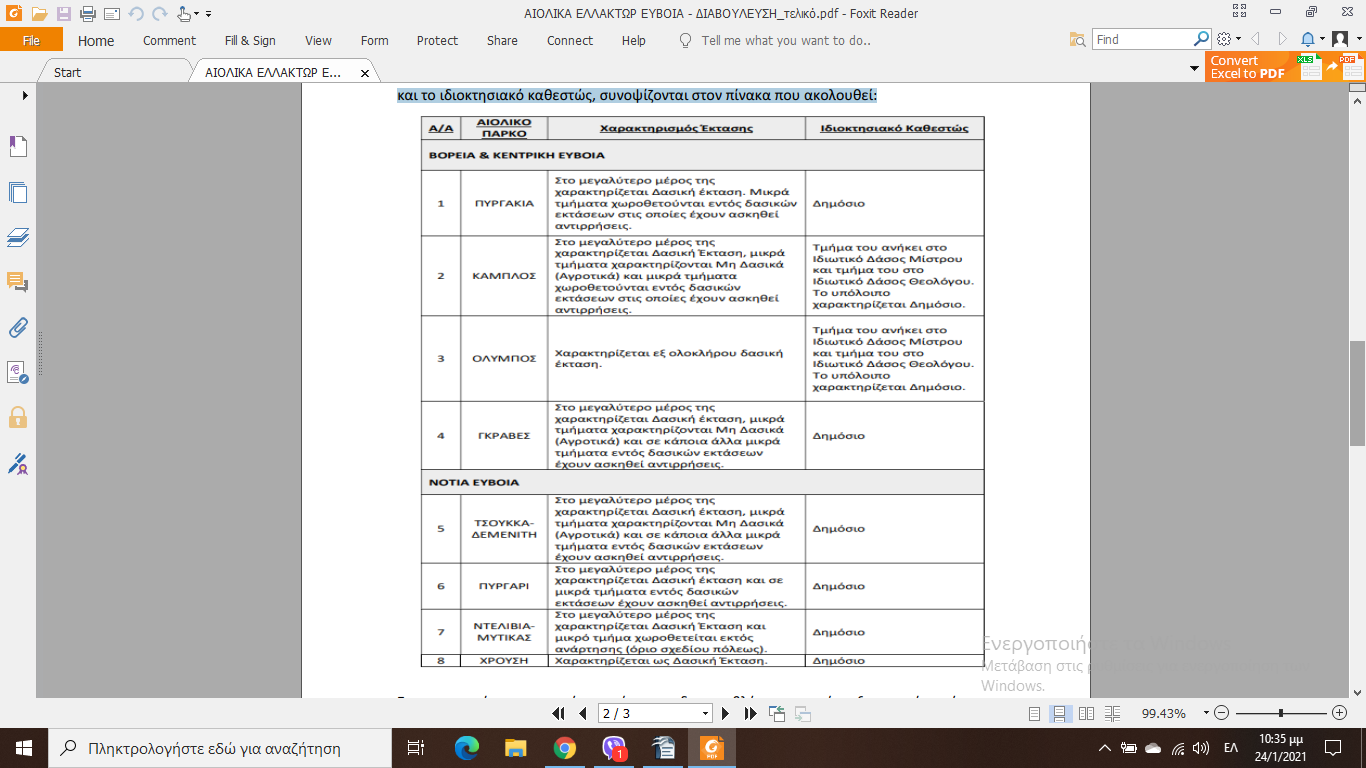The image size is (1366, 768).
Task: Click the magnifier icon in the Find box
Action: (x=1202, y=39)
